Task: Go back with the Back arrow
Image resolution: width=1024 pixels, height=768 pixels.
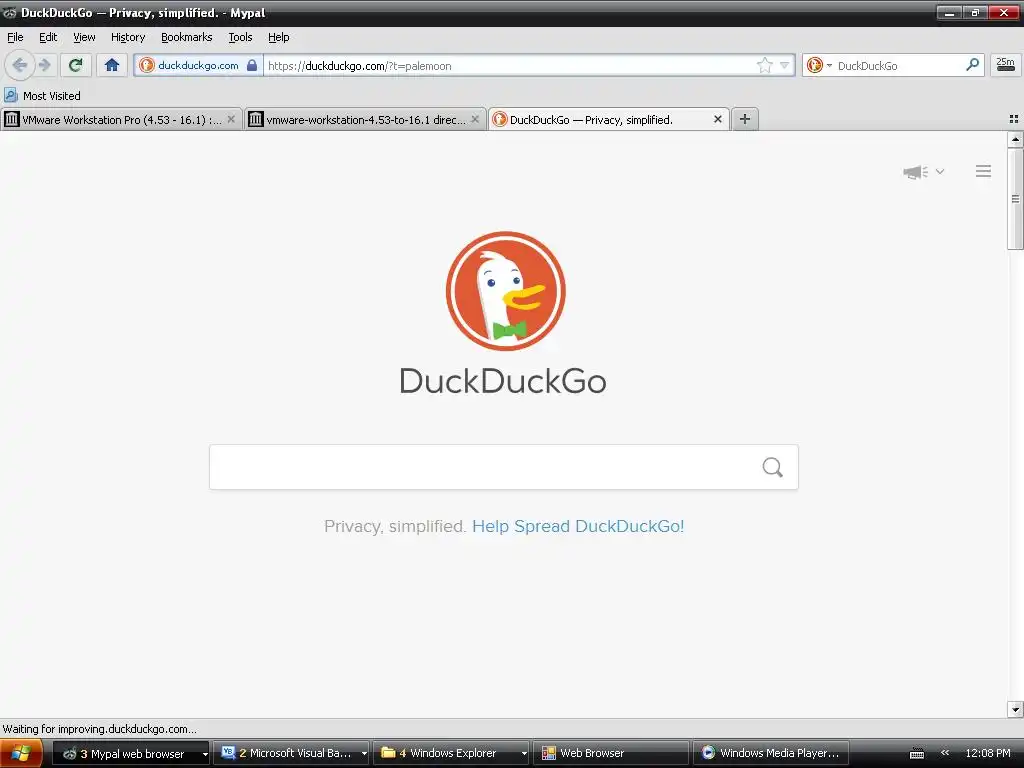Action: pos(20,65)
